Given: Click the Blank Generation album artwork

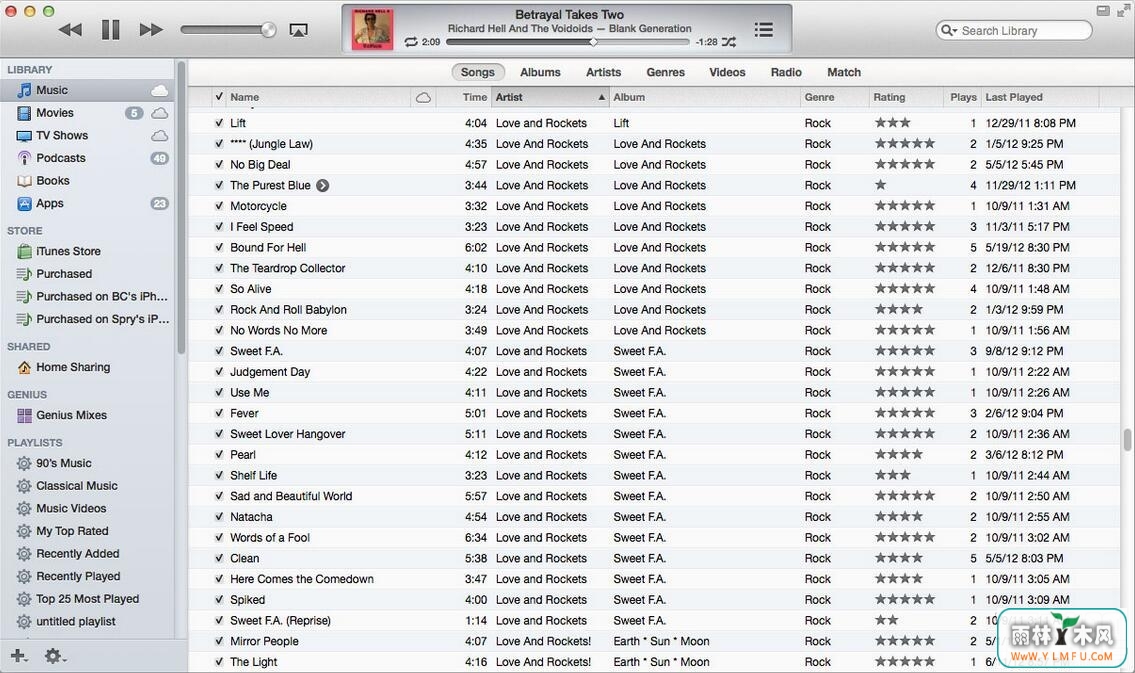Looking at the screenshot, I should [x=372, y=29].
